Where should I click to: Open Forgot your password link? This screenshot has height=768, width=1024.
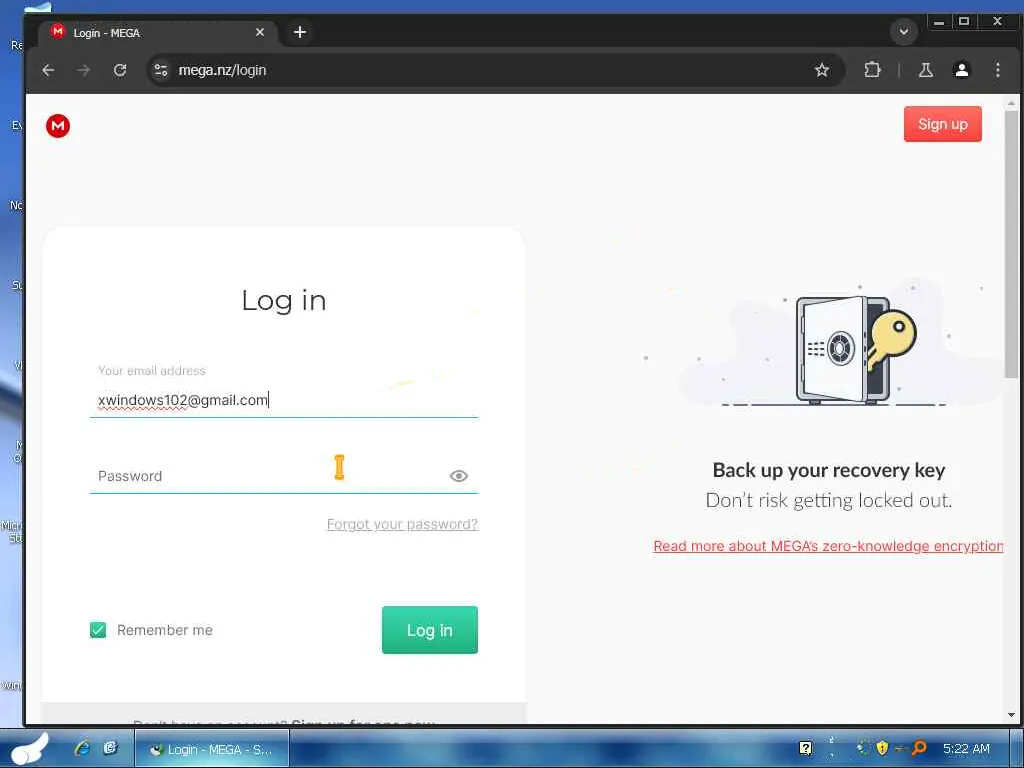tap(402, 524)
